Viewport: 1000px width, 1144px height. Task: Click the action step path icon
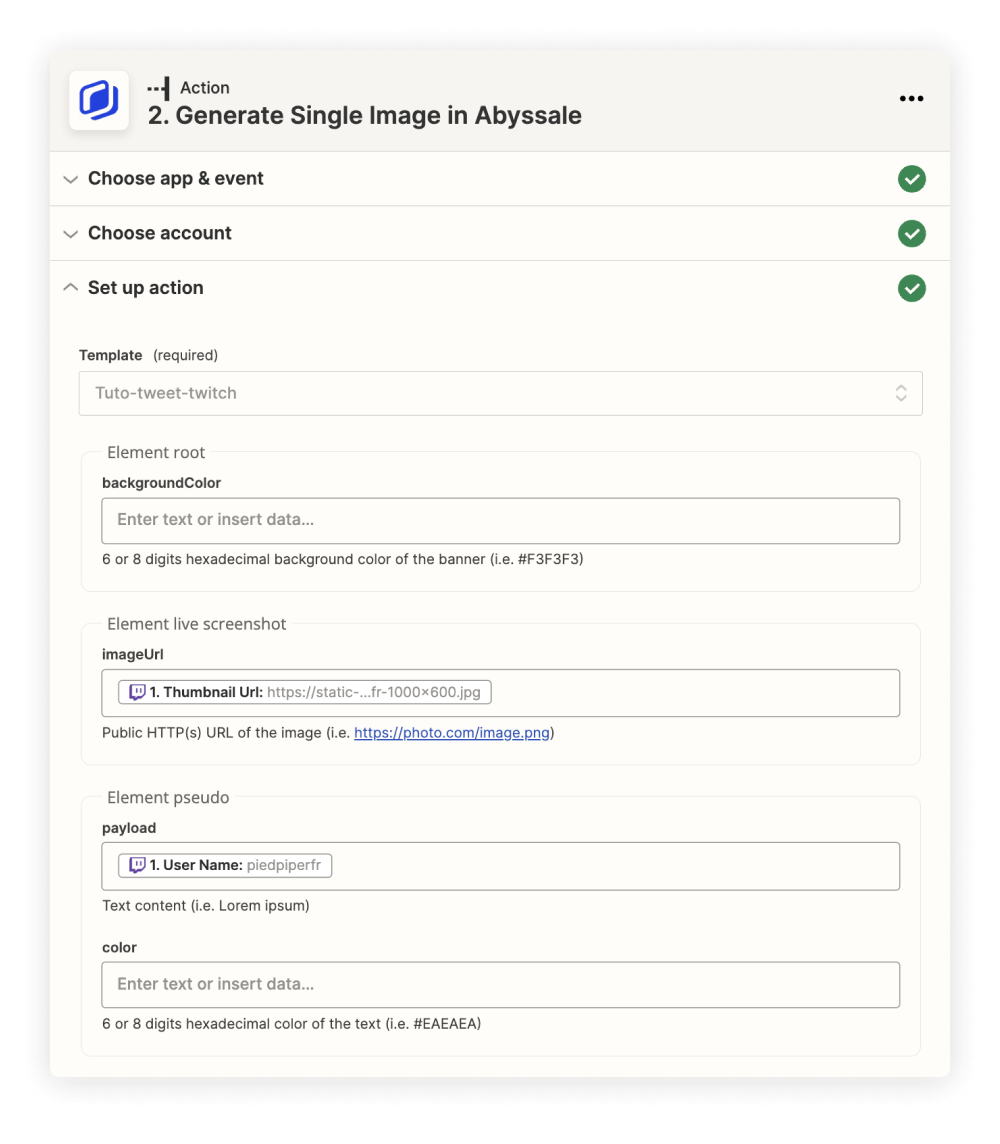[x=159, y=88]
